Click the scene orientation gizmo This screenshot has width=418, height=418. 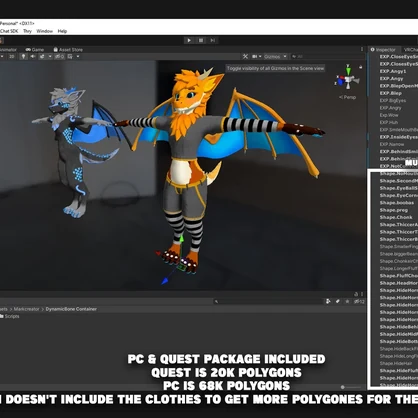pos(348,79)
